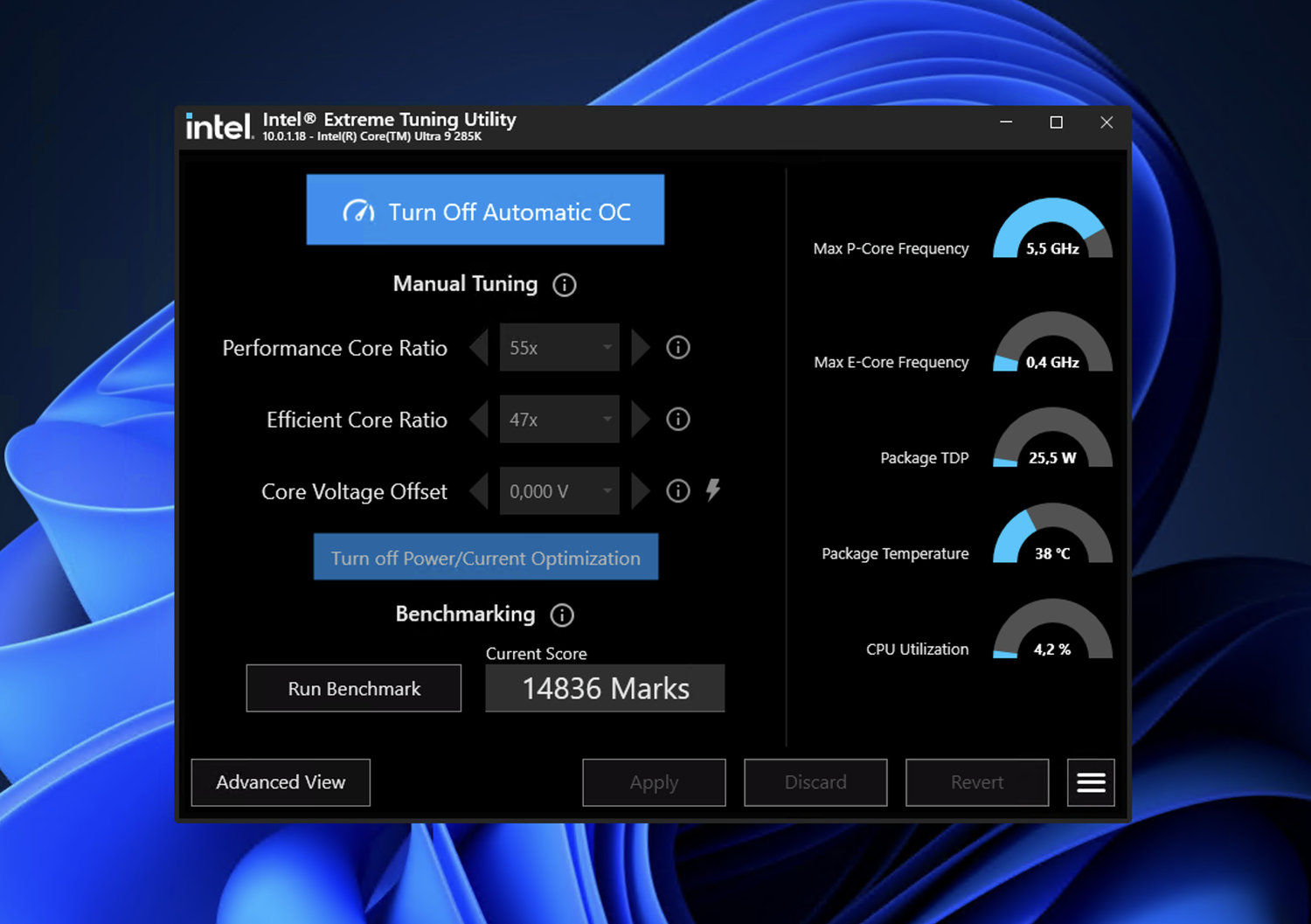The image size is (1311, 924).
Task: Run the benchmark
Action: coord(354,689)
